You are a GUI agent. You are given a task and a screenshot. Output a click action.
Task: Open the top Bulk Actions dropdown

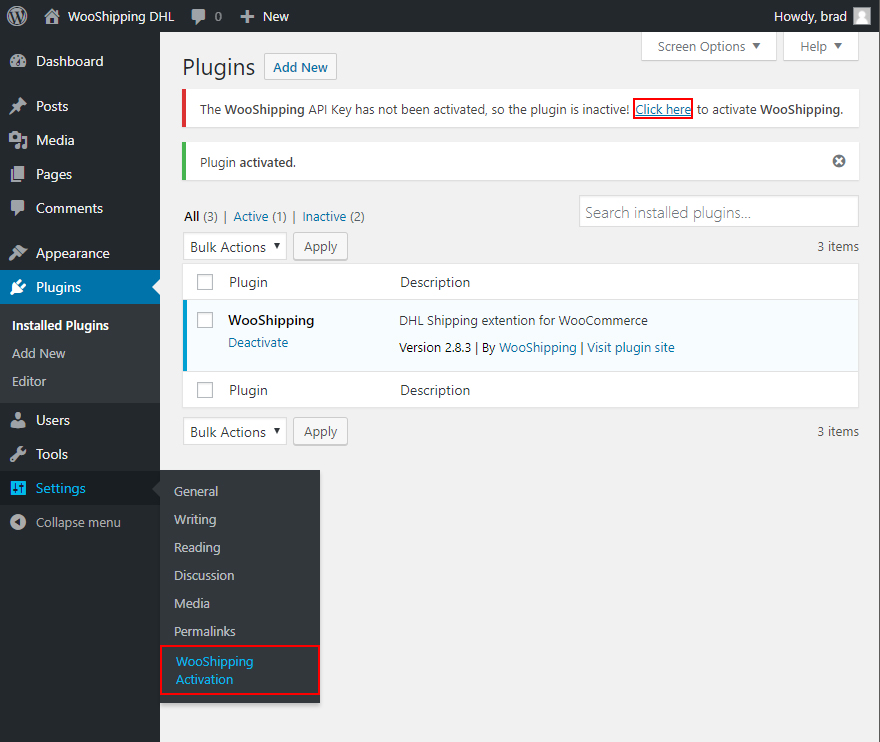(234, 247)
